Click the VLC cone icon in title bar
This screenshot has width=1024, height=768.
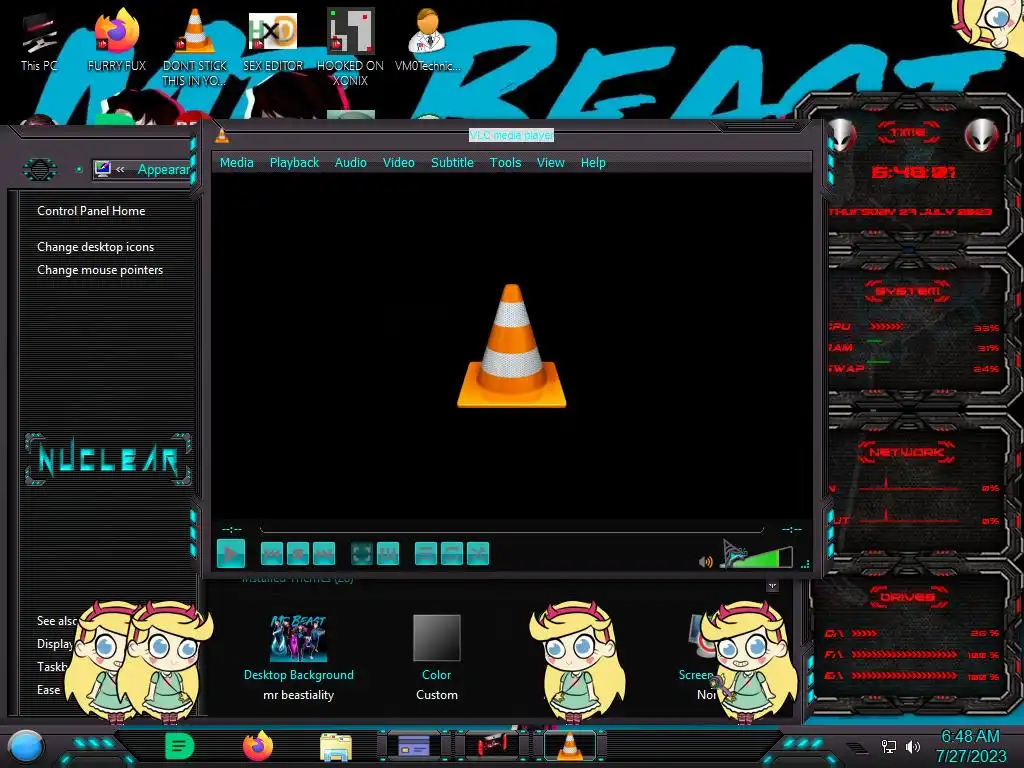coord(222,136)
